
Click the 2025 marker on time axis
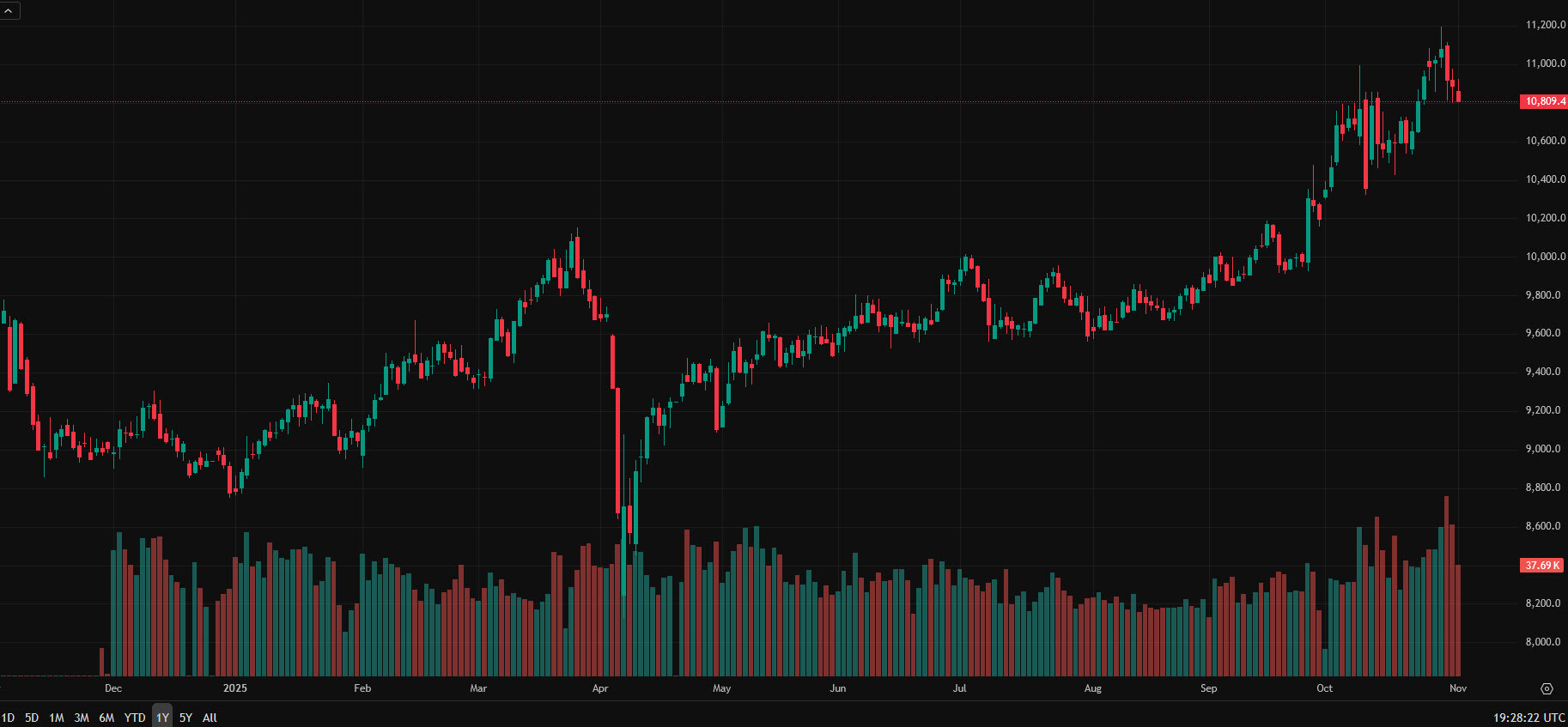[234, 688]
